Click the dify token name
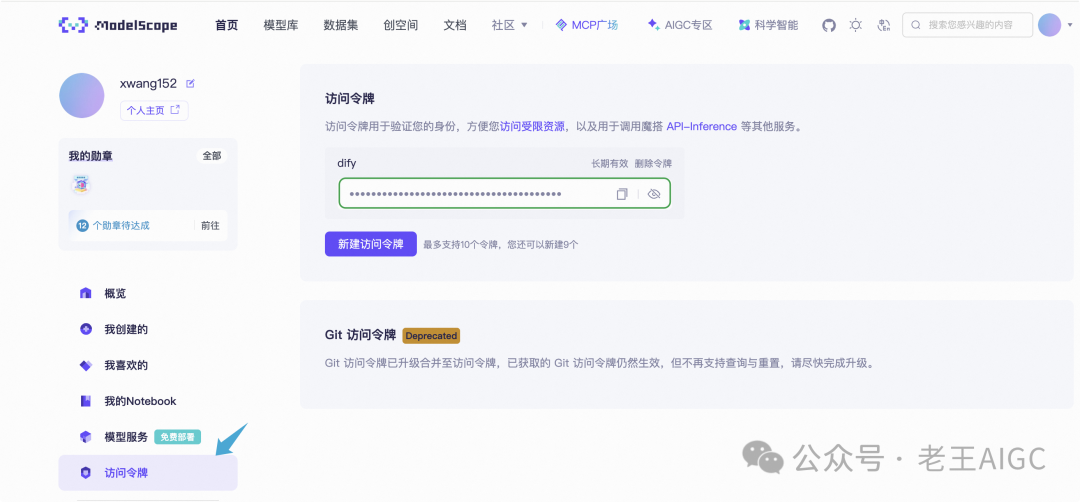This screenshot has height=502, width=1080. [x=346, y=164]
